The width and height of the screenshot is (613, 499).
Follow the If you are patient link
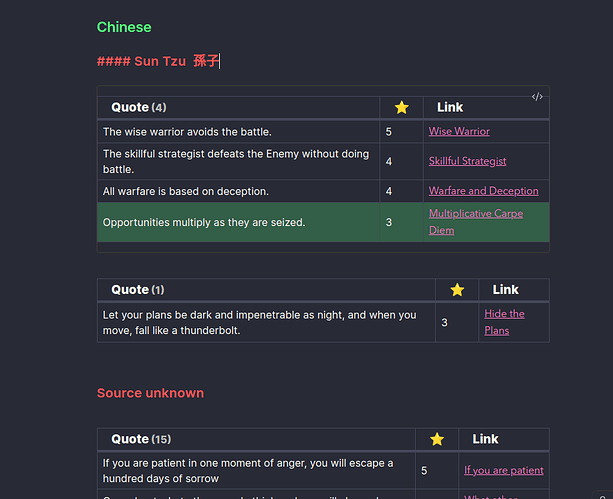click(504, 470)
